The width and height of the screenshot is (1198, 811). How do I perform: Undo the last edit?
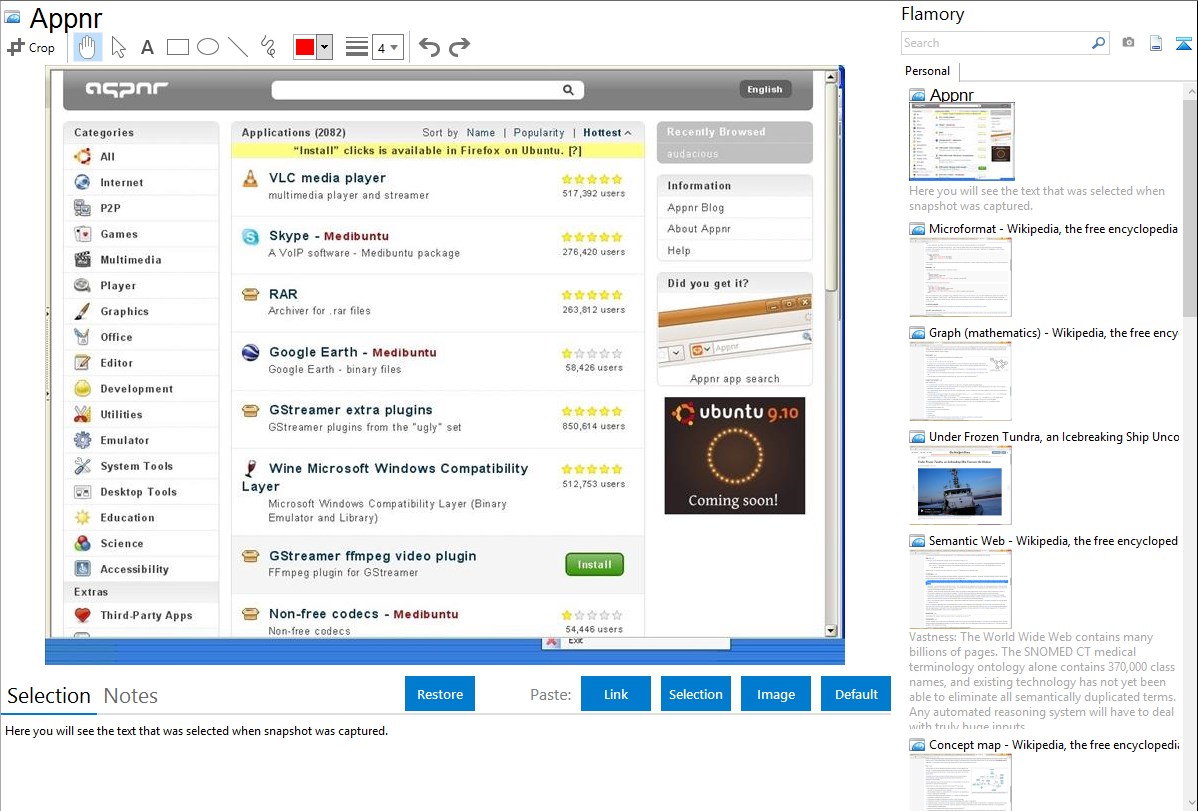[429, 47]
